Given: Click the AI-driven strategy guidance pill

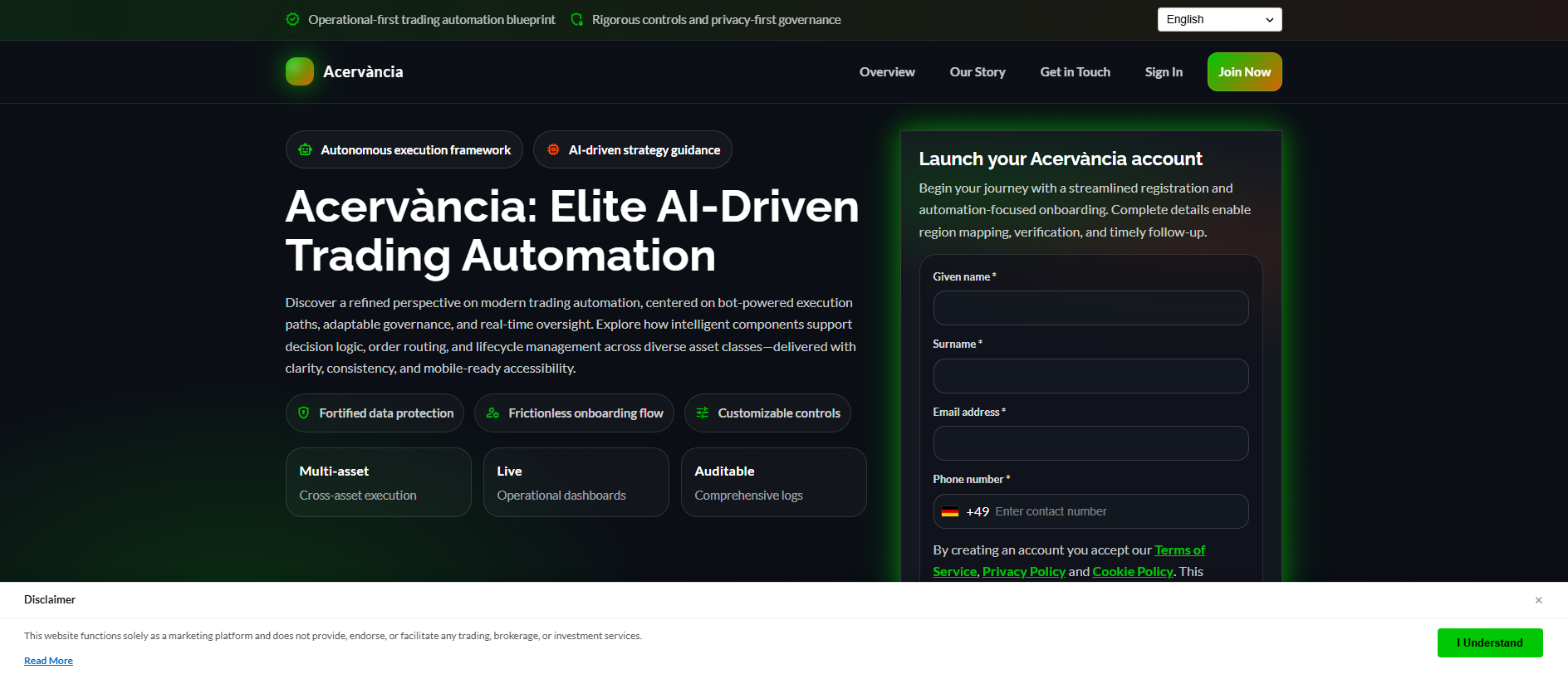Looking at the screenshot, I should click(632, 149).
